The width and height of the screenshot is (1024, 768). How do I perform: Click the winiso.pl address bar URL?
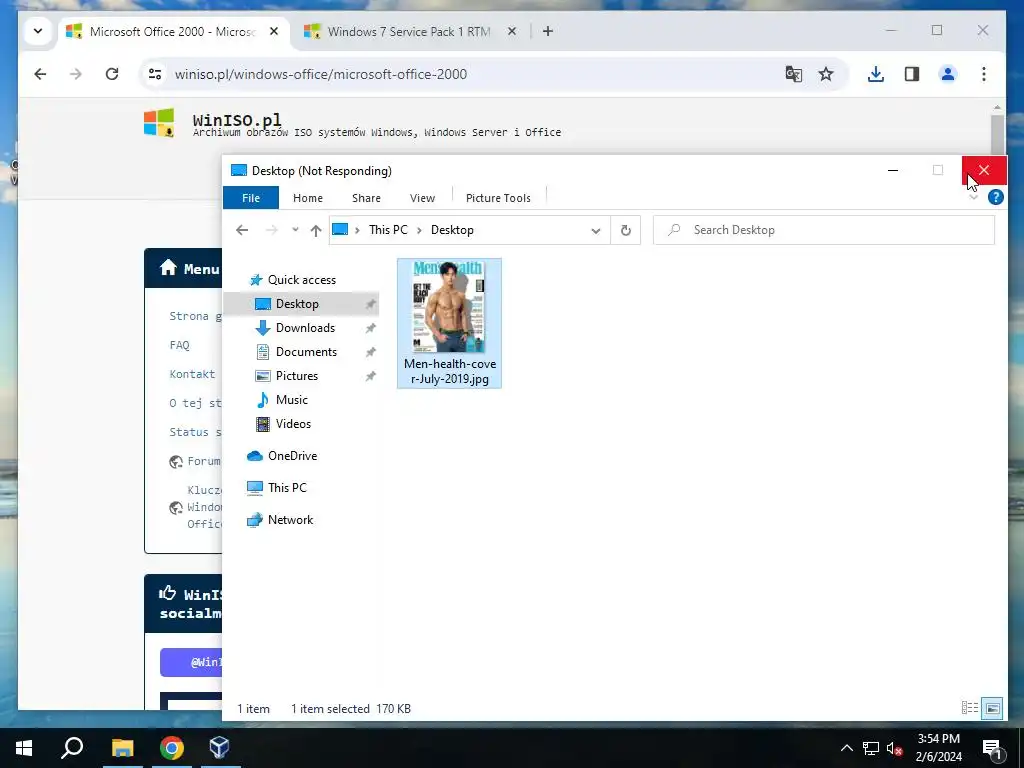[321, 74]
